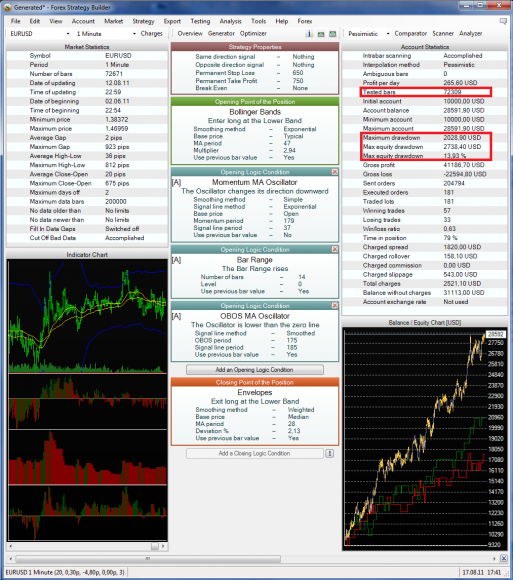513x580 pixels.
Task: Click the bottom scrollbar right arrow
Action: [494, 559]
